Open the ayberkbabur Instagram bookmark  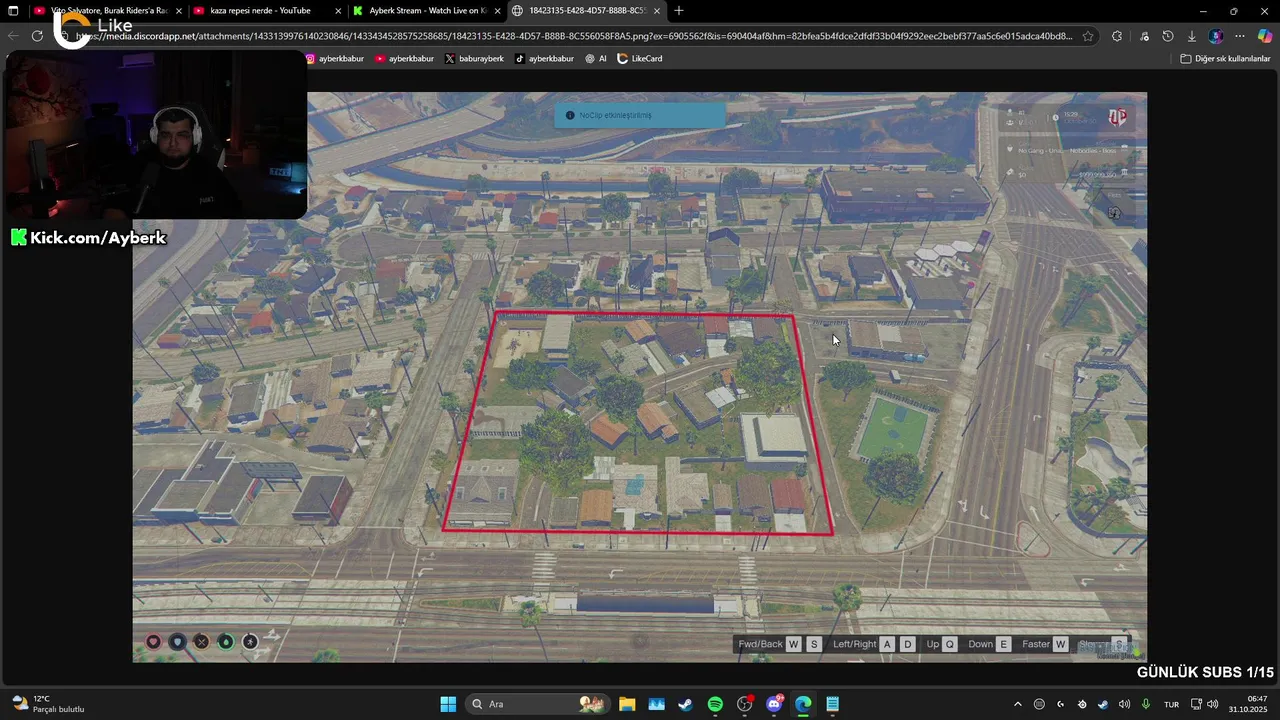(335, 59)
